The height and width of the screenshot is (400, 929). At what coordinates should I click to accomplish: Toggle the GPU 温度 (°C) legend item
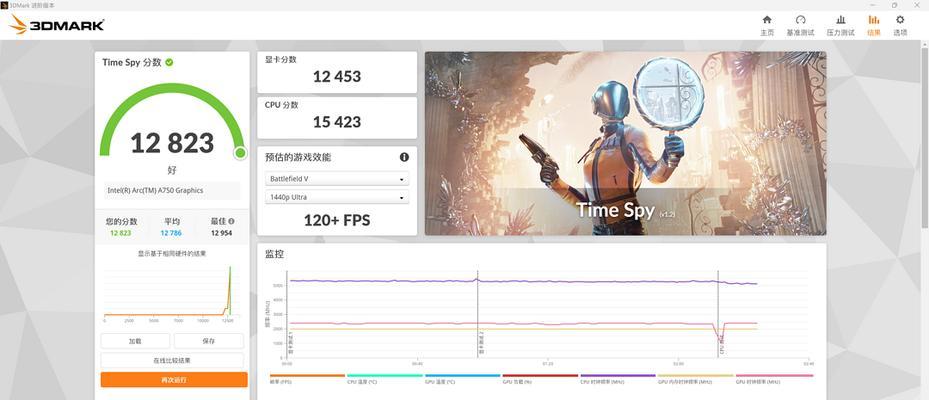click(x=462, y=379)
